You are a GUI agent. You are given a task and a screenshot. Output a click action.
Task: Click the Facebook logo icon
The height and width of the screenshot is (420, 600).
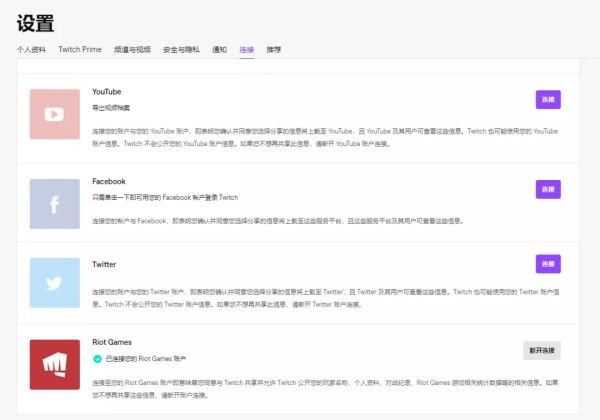(54, 204)
